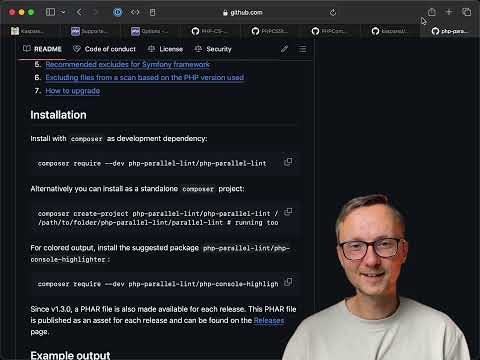Toggle the Safari sidebar icon
The width and height of the screenshot is (480, 360).
pos(50,12)
